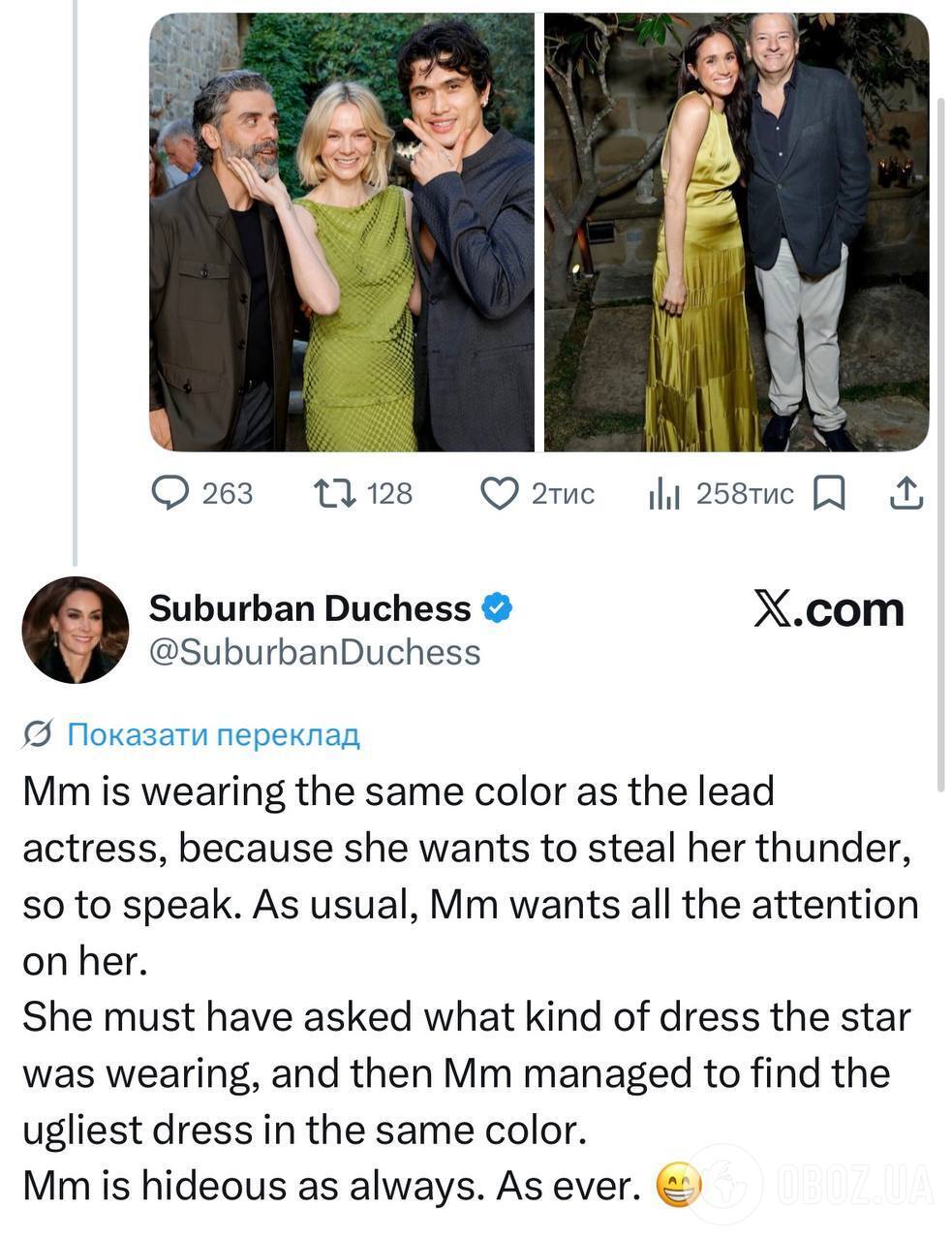The image size is (952, 1240).
Task: Open view analytics bar chart icon
Action: [664, 494]
